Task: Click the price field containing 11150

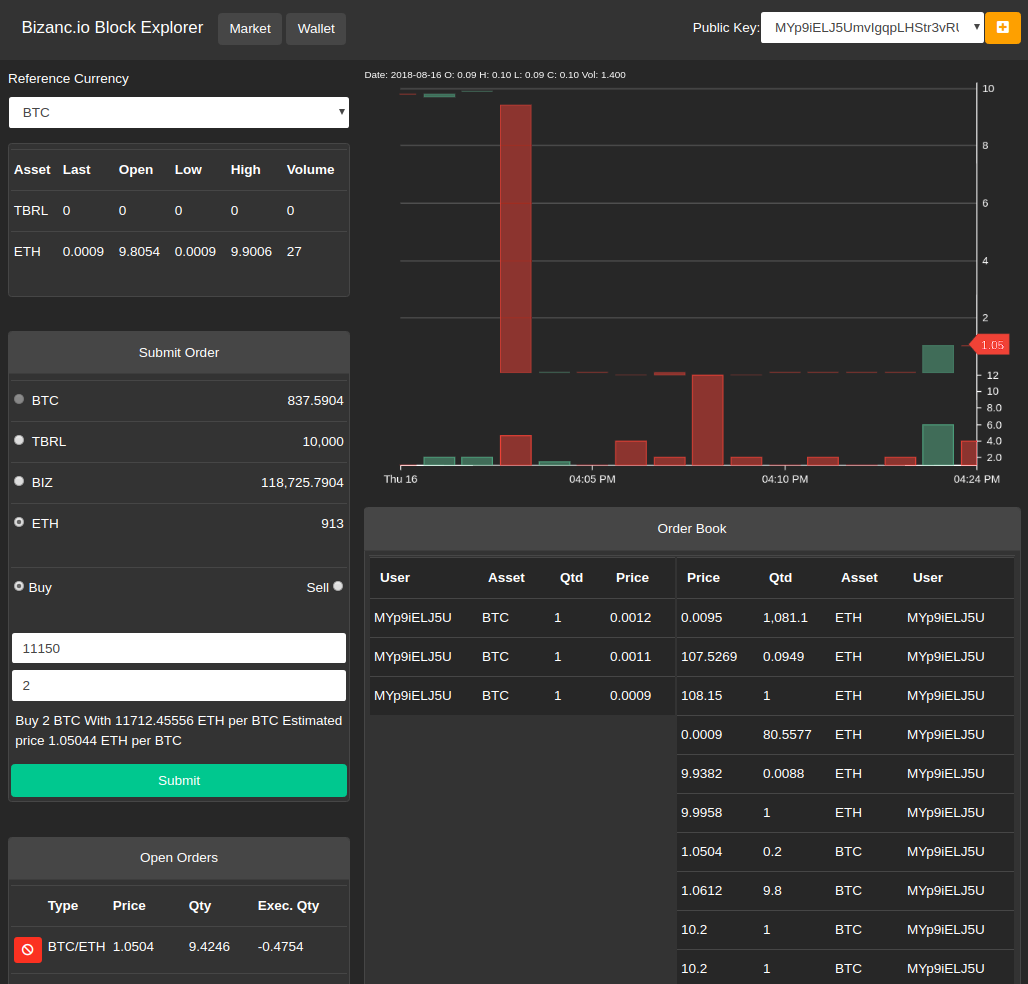Action: point(179,648)
